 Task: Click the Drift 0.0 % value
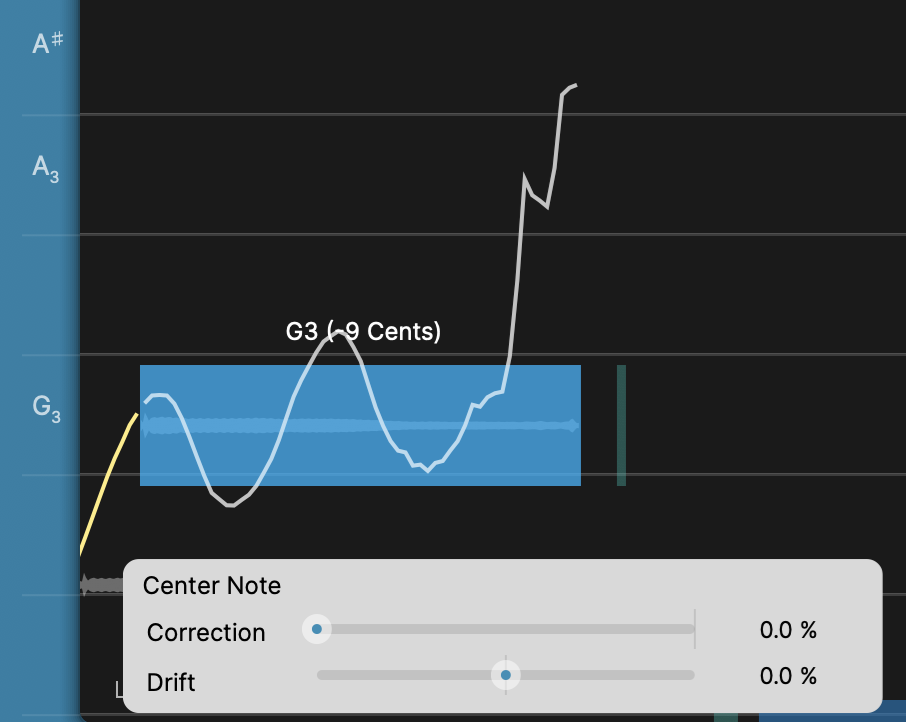(788, 676)
